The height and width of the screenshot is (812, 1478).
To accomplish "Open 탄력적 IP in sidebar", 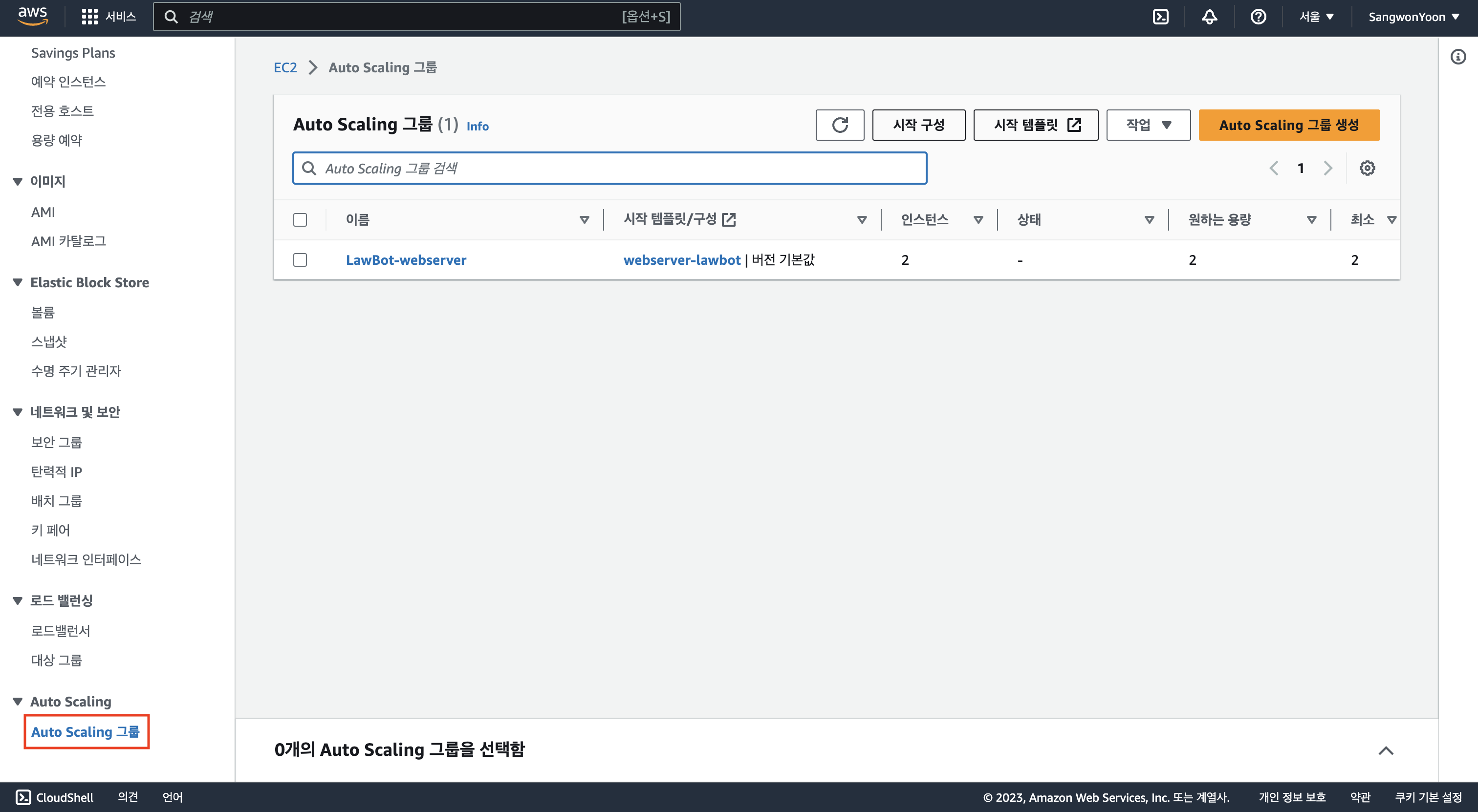I will pos(56,471).
